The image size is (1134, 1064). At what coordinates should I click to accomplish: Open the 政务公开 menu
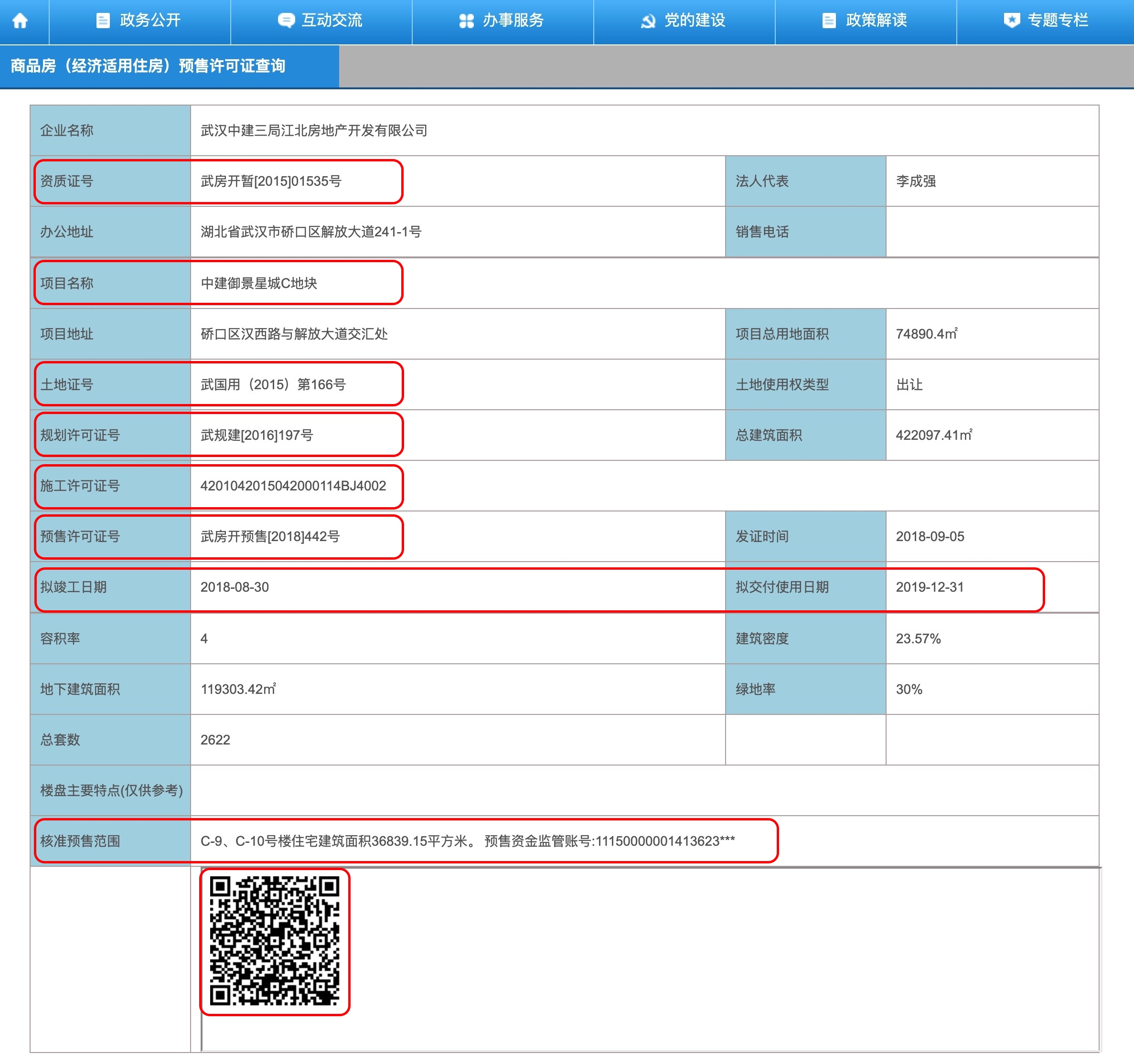[x=150, y=21]
